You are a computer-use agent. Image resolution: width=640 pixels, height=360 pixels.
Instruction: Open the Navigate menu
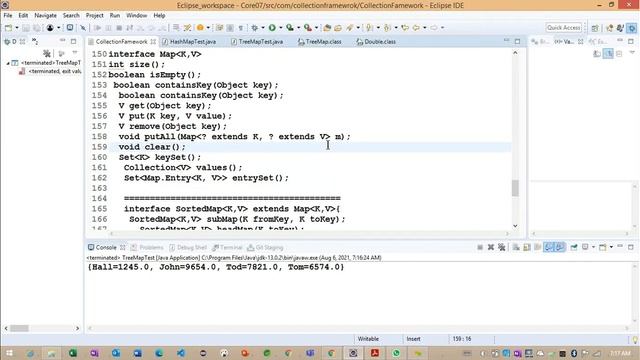click(x=45, y=15)
